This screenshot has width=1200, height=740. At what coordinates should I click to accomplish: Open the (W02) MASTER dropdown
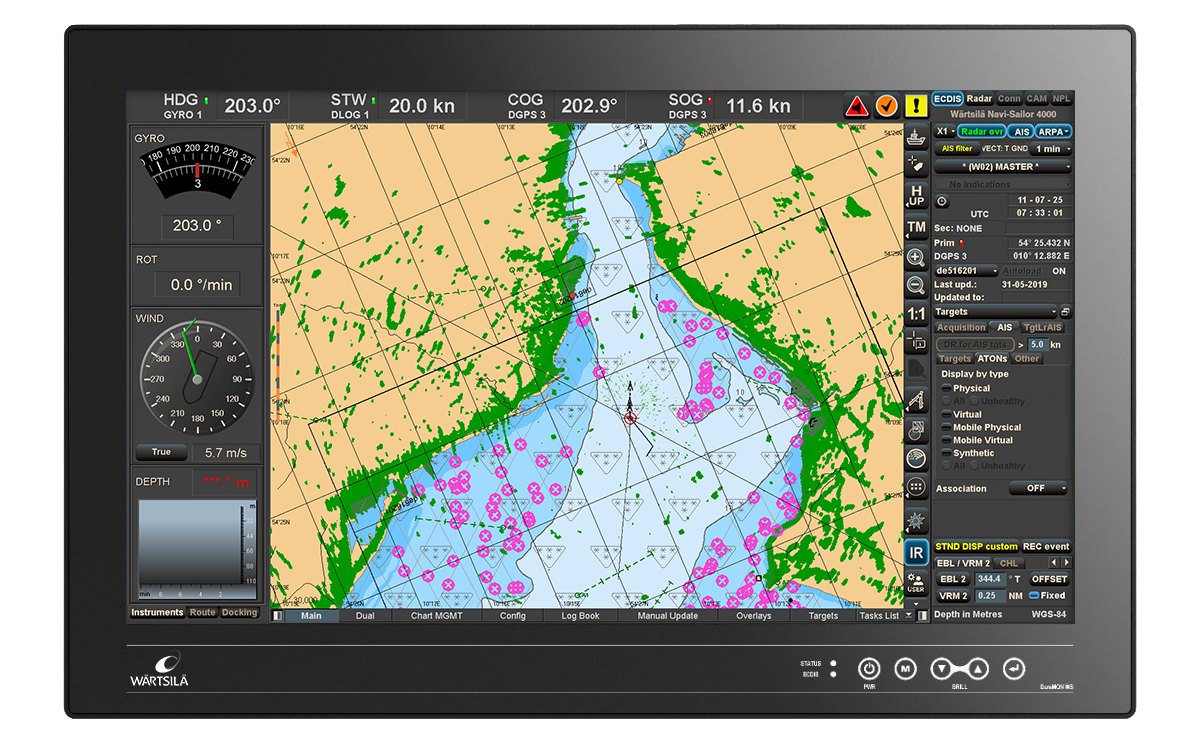[x=1003, y=167]
